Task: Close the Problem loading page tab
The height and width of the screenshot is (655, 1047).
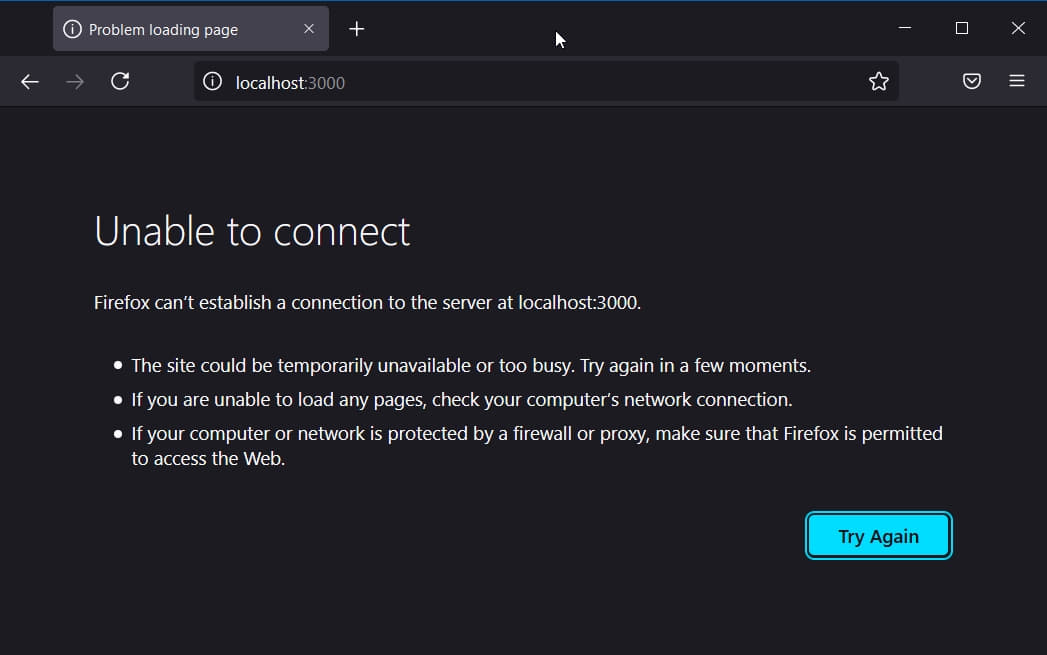Action: tap(308, 29)
